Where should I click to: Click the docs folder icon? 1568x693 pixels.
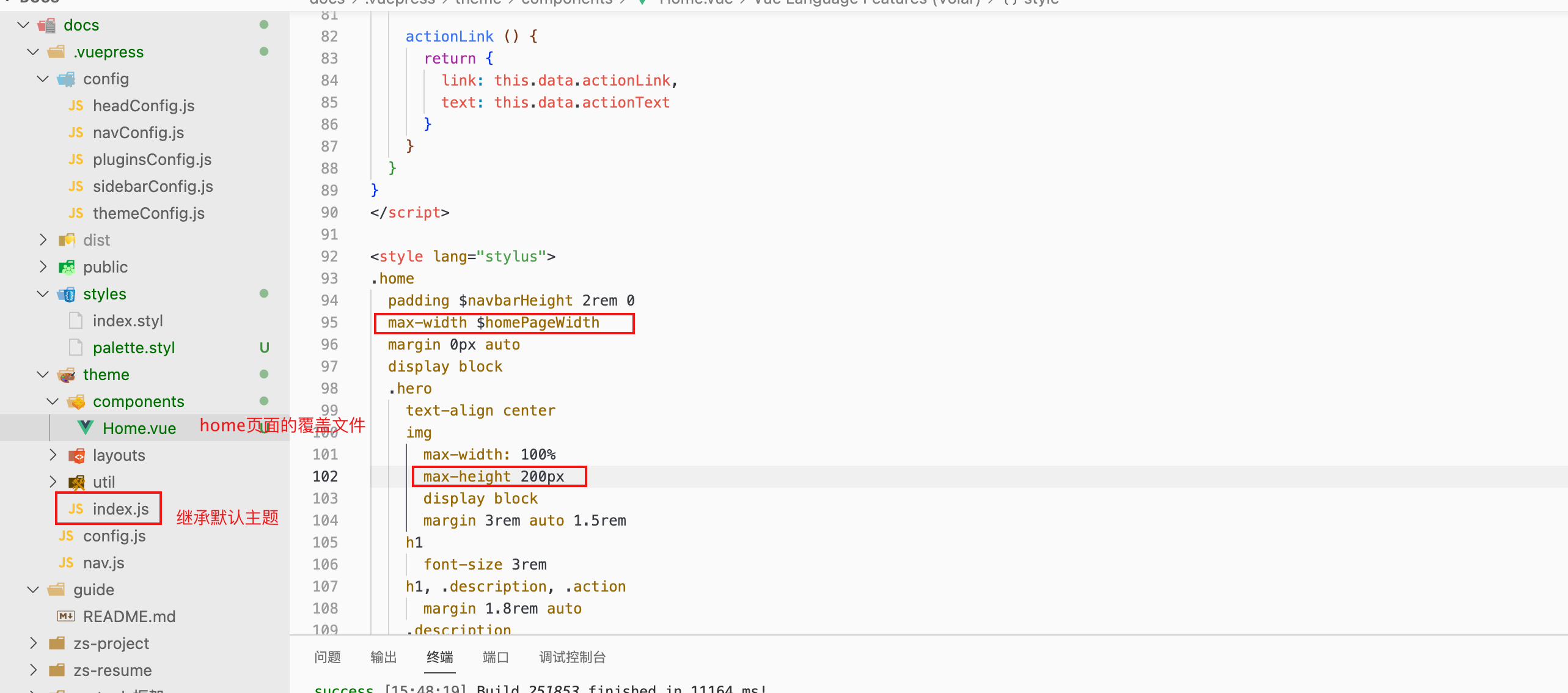(46, 25)
